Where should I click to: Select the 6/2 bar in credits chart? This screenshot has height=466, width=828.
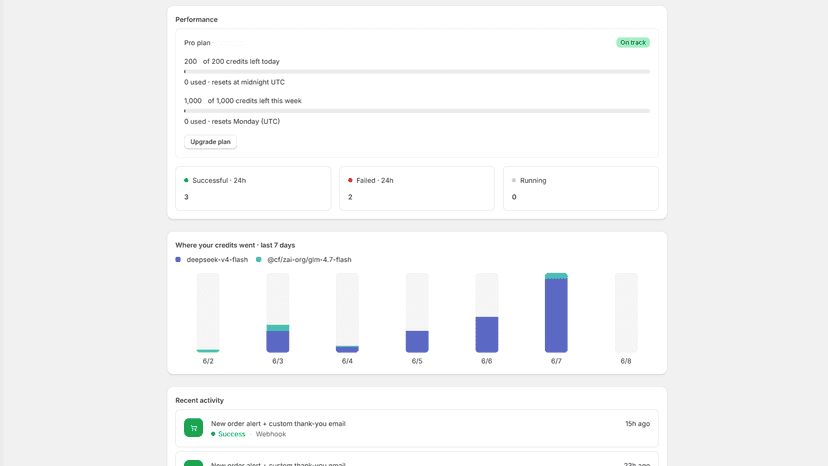208,313
